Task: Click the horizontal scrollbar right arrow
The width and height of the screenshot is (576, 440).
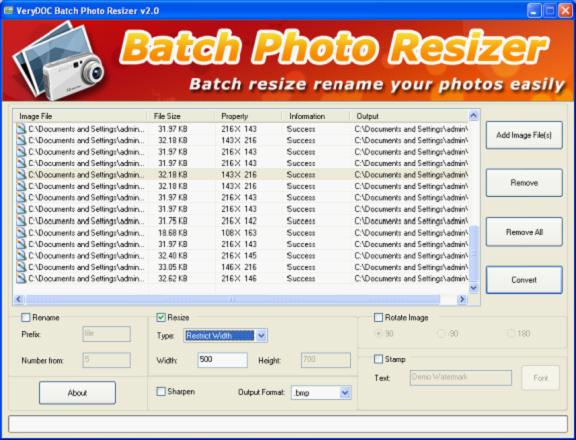Action: (462, 300)
